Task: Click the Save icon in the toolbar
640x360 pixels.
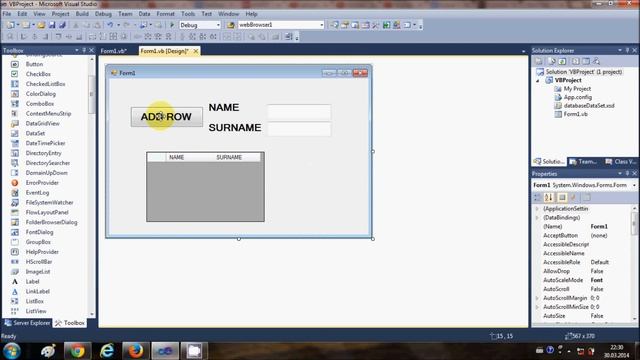Action: 52,25
